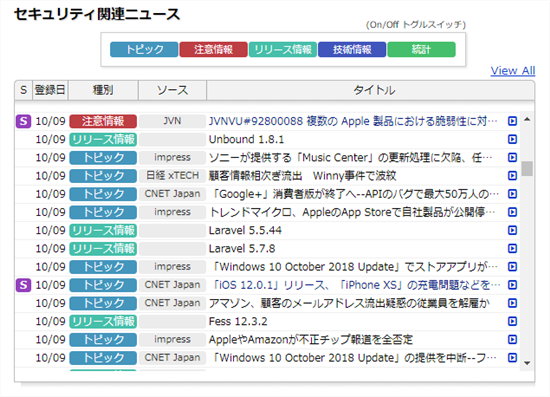The image size is (550, 397).
Task: Click the news list scrollbar thumb
Action: pyautogui.click(x=527, y=168)
